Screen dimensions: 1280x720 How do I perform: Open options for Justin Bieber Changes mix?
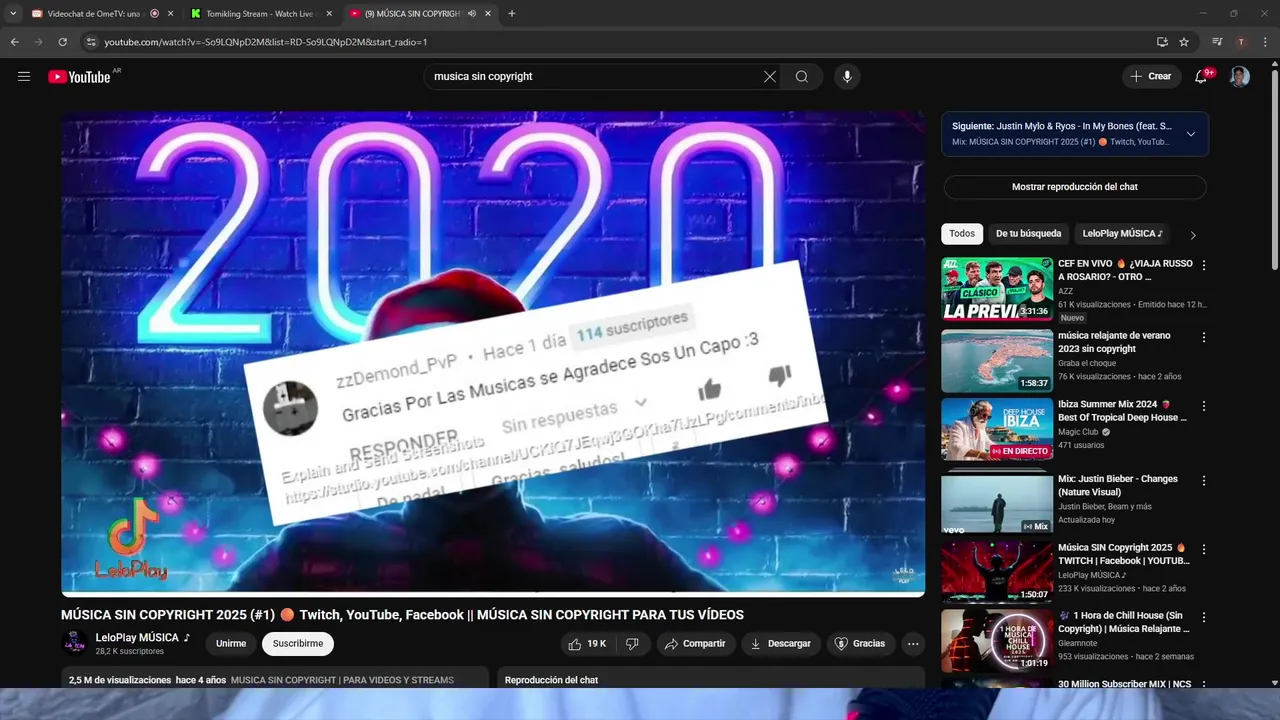tap(1204, 480)
